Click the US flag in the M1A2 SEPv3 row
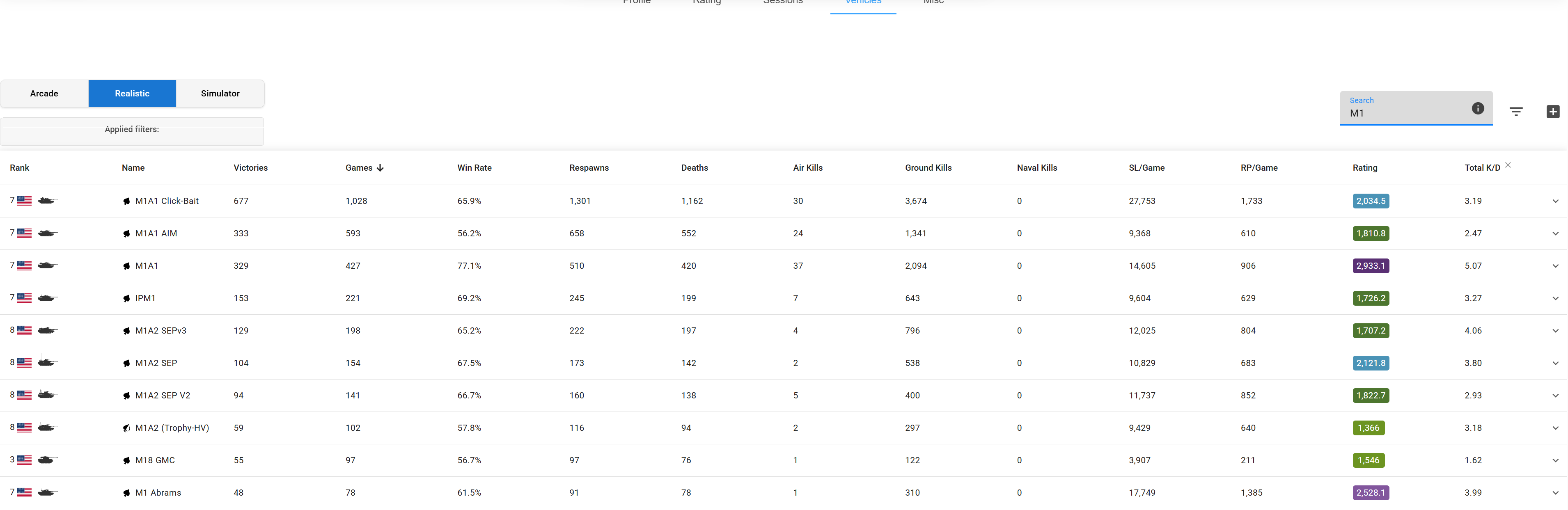The height and width of the screenshot is (510, 1568). tap(24, 330)
